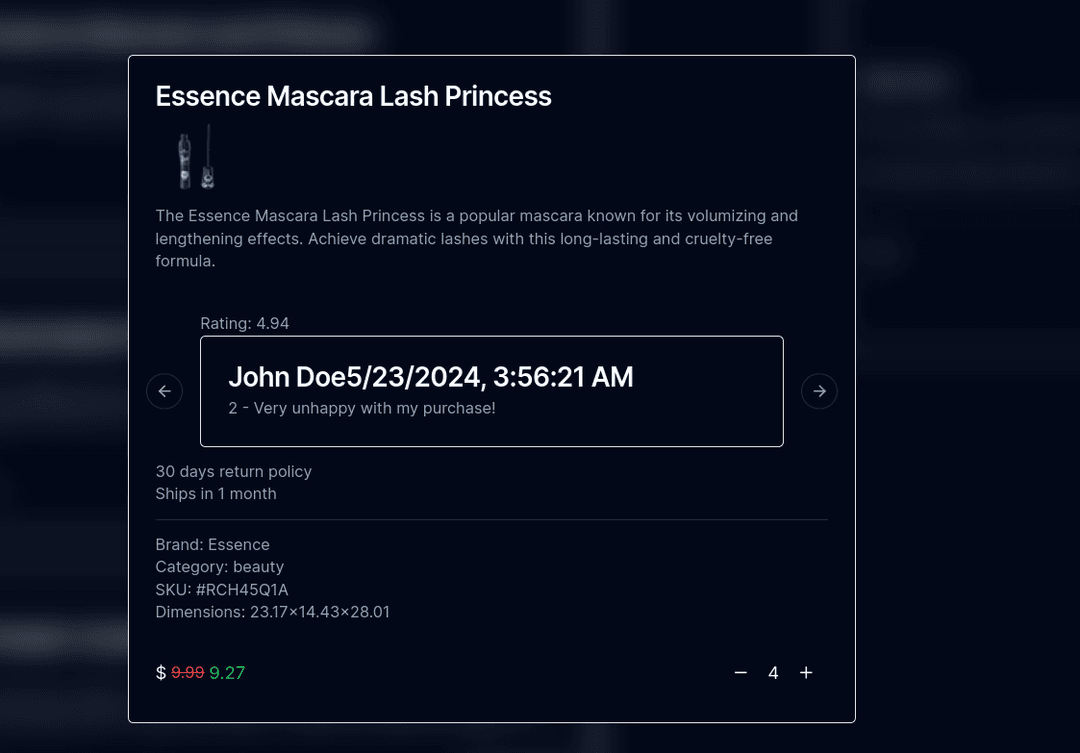
Task: Click the Dimensions: 23.17×14.43×28.01 line
Action: [273, 612]
